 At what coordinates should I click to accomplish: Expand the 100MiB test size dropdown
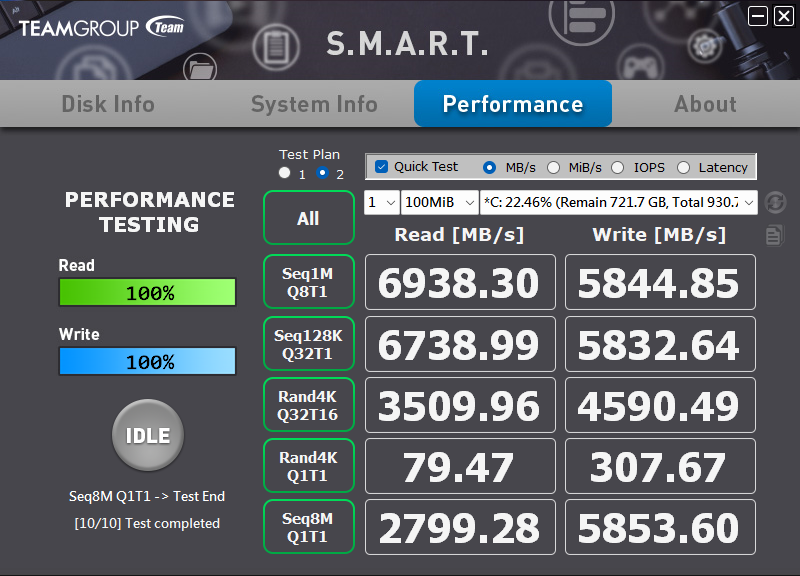point(439,203)
